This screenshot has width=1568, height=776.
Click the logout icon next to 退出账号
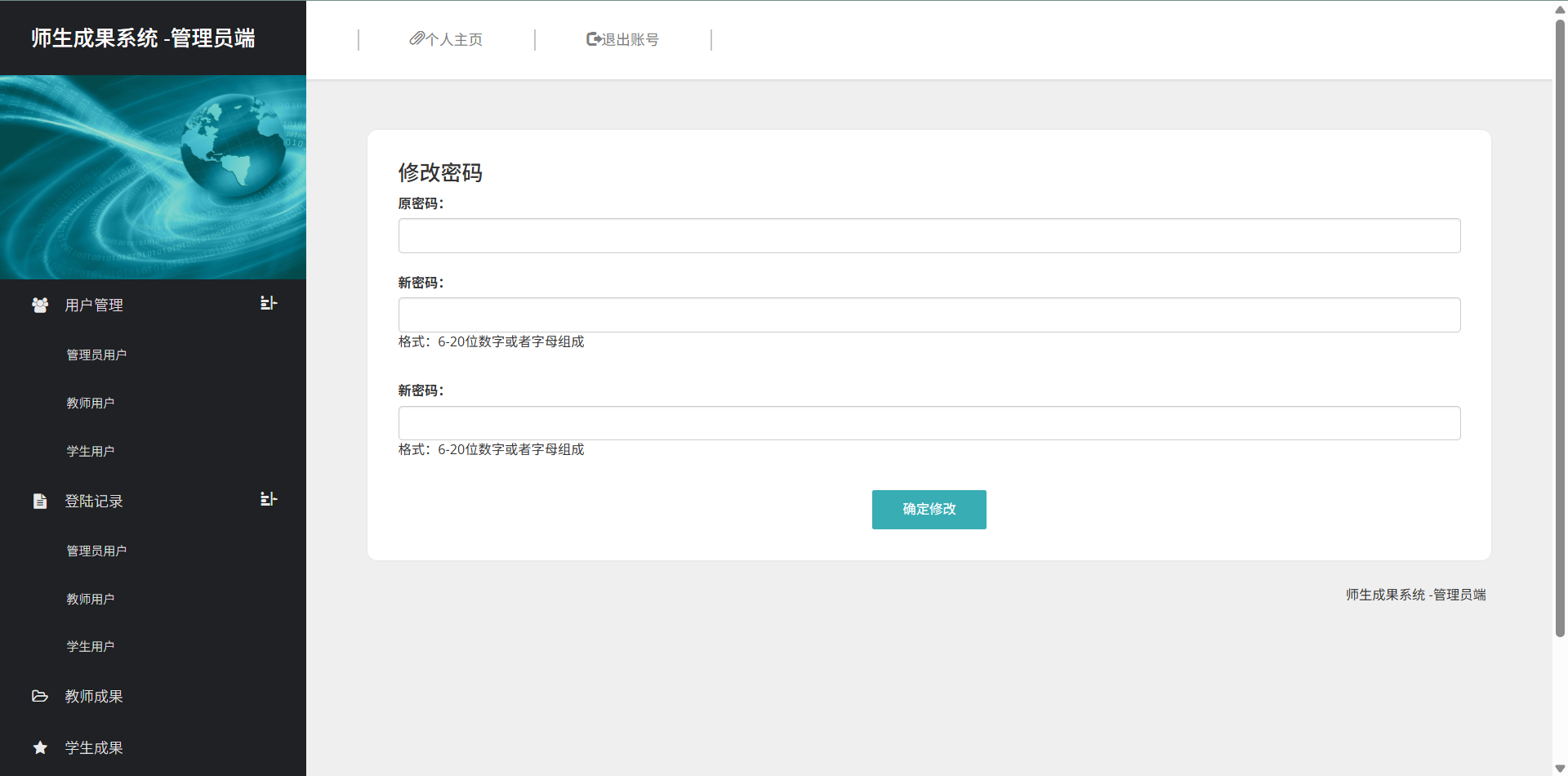pos(594,38)
